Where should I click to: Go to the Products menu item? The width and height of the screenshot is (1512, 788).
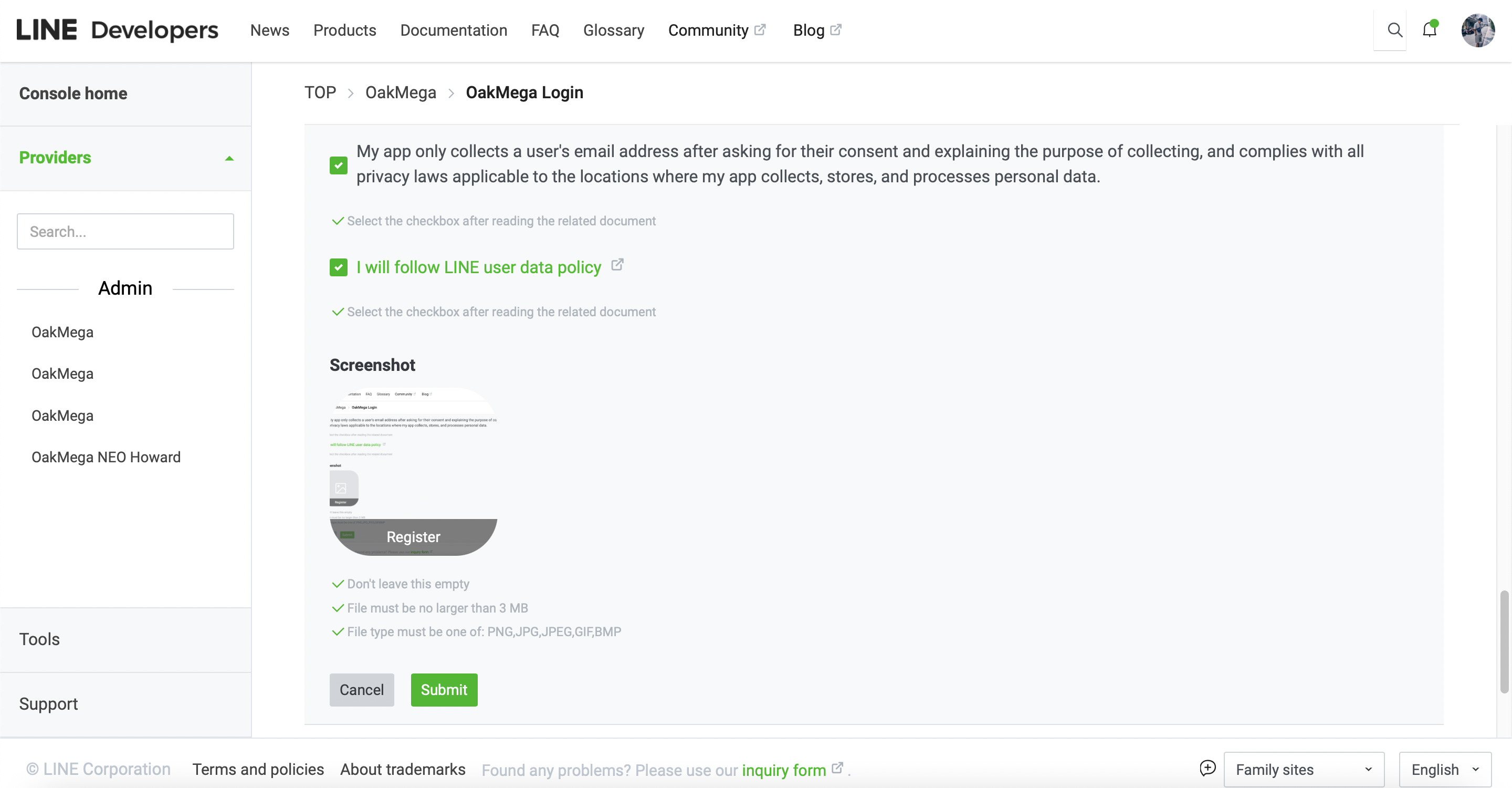click(344, 30)
